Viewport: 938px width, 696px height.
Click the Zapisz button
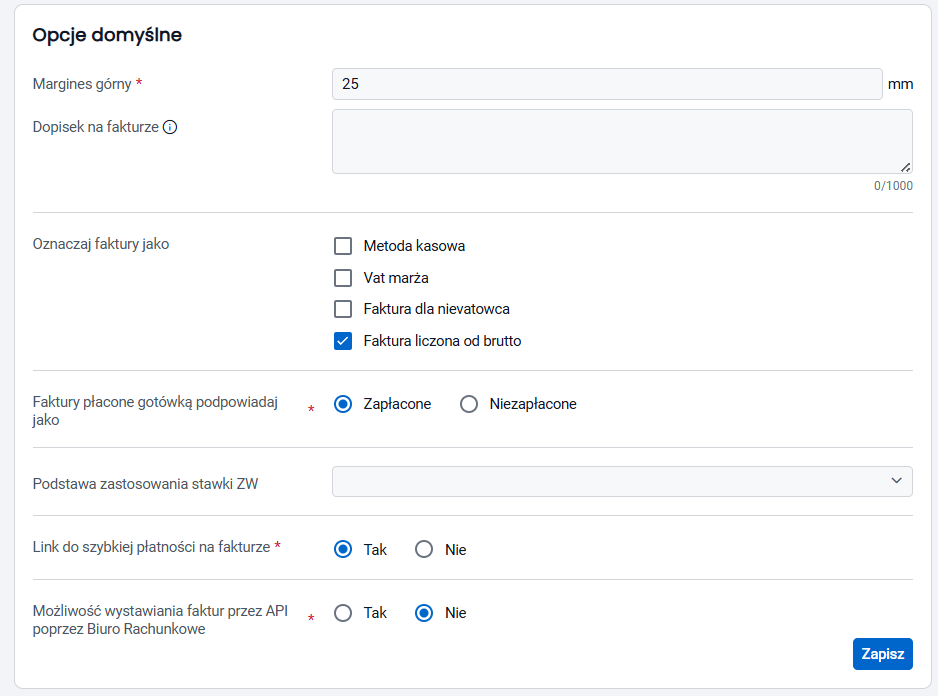coord(883,654)
